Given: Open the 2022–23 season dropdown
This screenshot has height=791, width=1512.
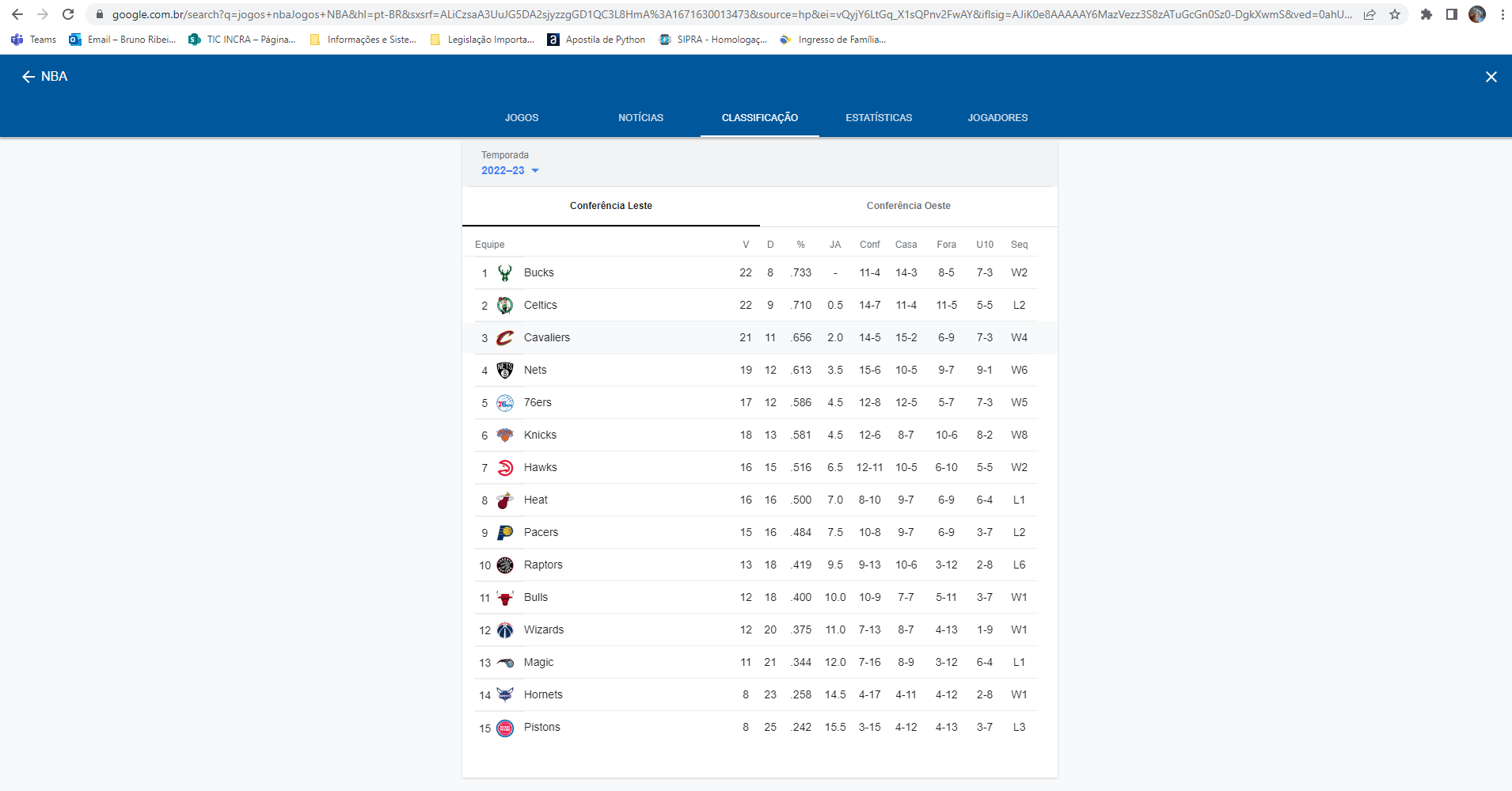Looking at the screenshot, I should [x=510, y=170].
